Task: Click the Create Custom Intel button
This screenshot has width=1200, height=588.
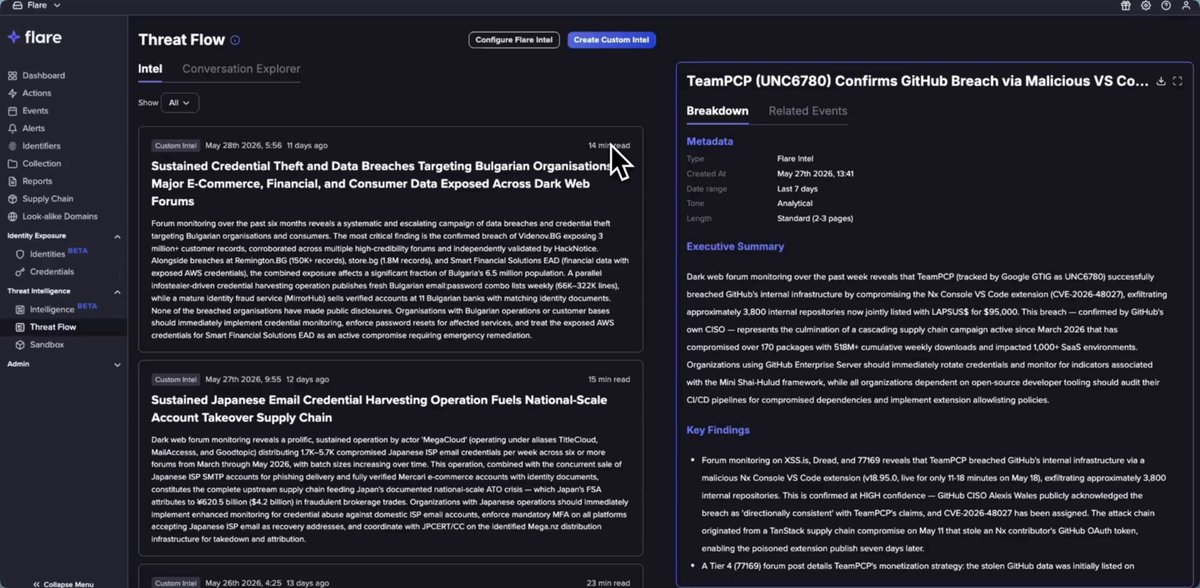Action: click(612, 40)
